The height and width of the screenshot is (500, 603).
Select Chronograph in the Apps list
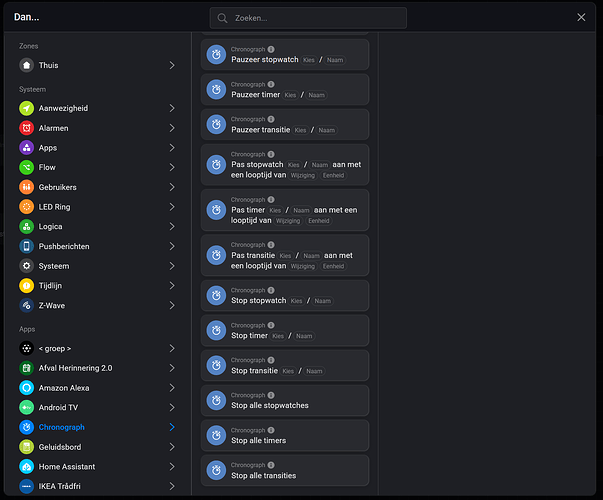click(x=98, y=427)
